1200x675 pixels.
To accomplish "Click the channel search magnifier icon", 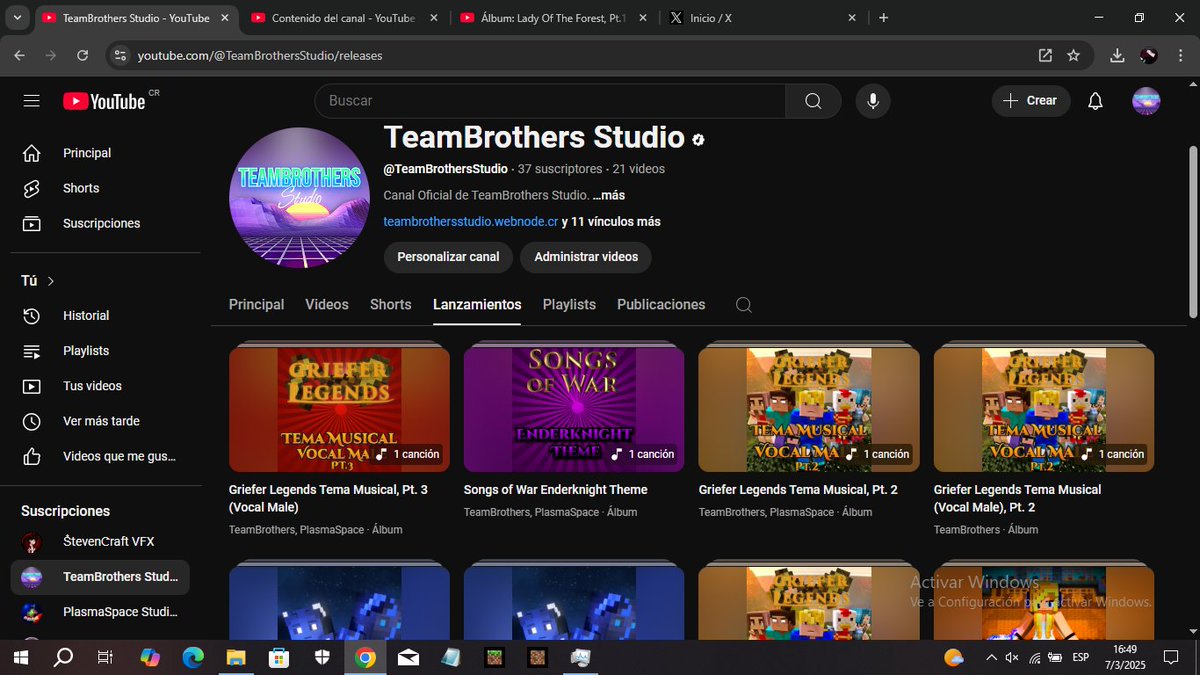I will (x=743, y=305).
